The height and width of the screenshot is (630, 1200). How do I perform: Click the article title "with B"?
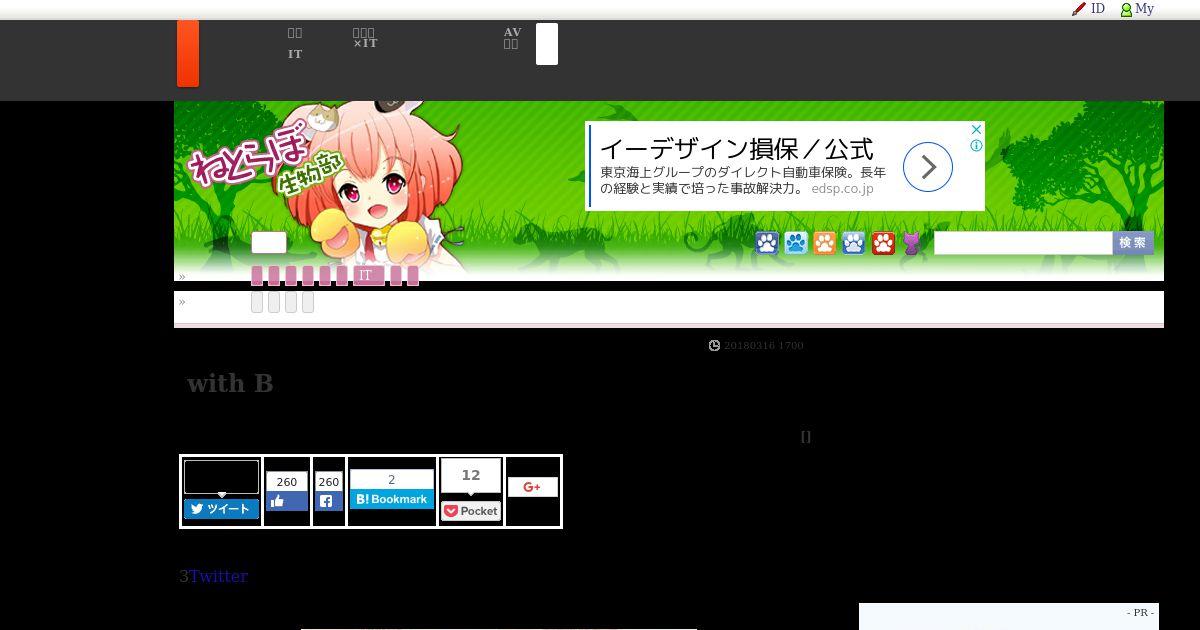[230, 383]
